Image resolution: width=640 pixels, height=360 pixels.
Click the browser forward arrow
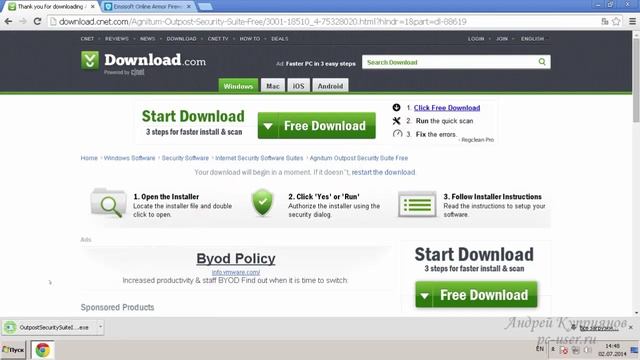pyautogui.click(x=22, y=21)
